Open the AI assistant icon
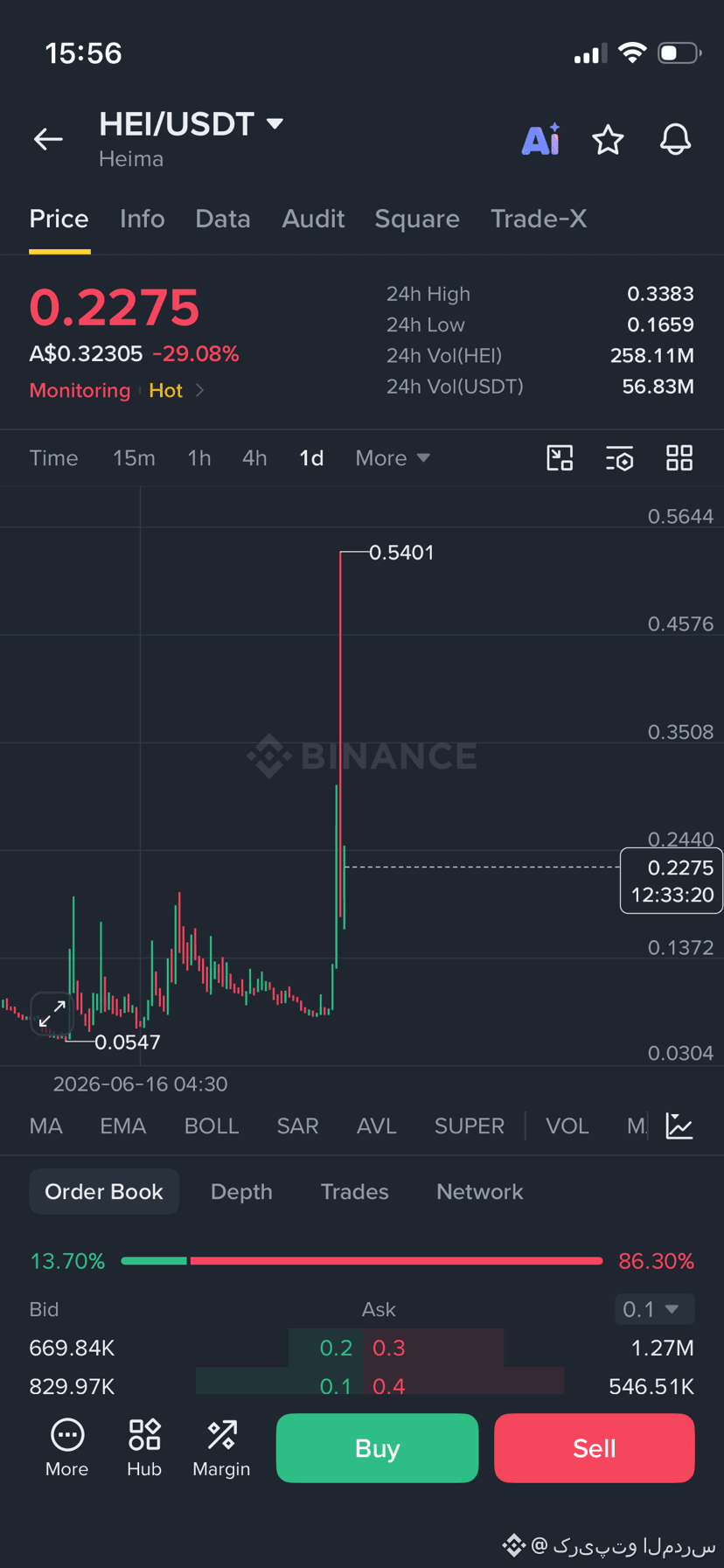Screen dimensions: 724x1568 point(540,139)
